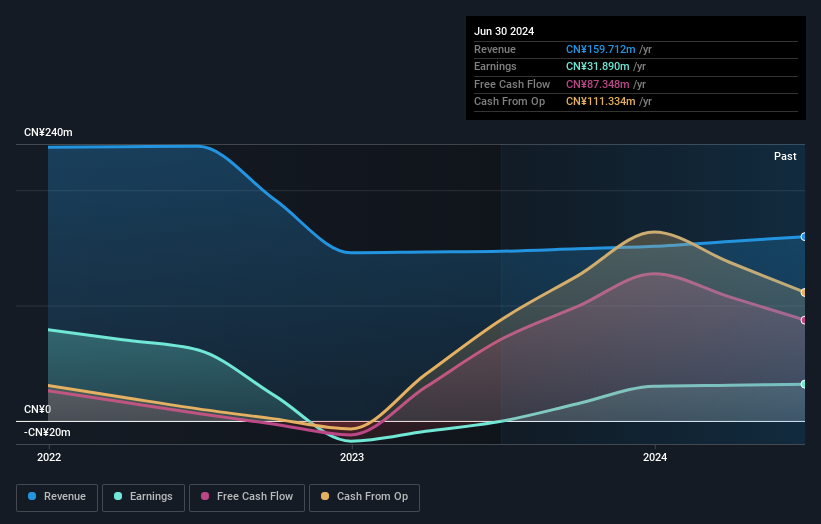
Task: Click the teal Earnings legend dot
Action: click(x=118, y=496)
